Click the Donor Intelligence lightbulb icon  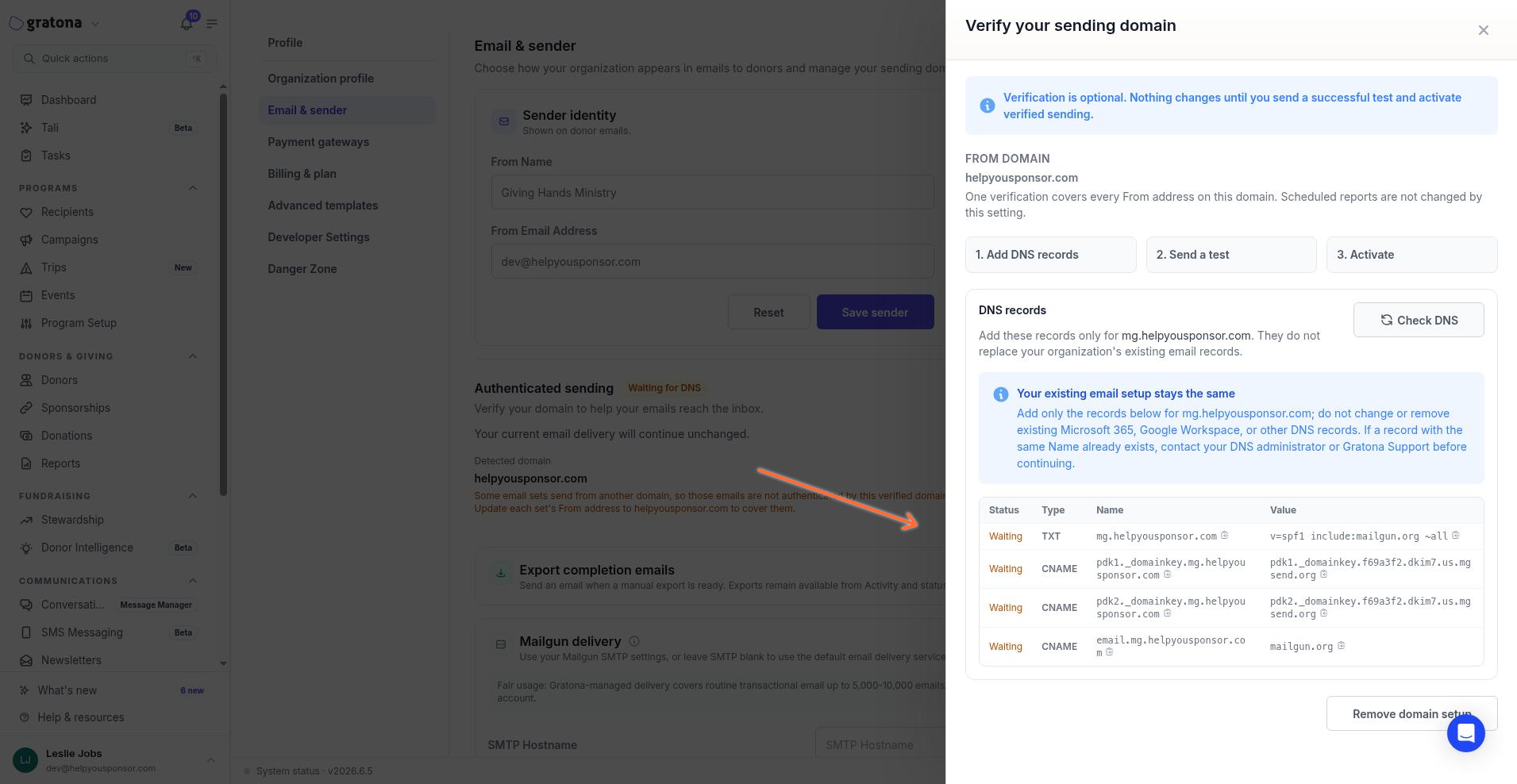(26, 548)
